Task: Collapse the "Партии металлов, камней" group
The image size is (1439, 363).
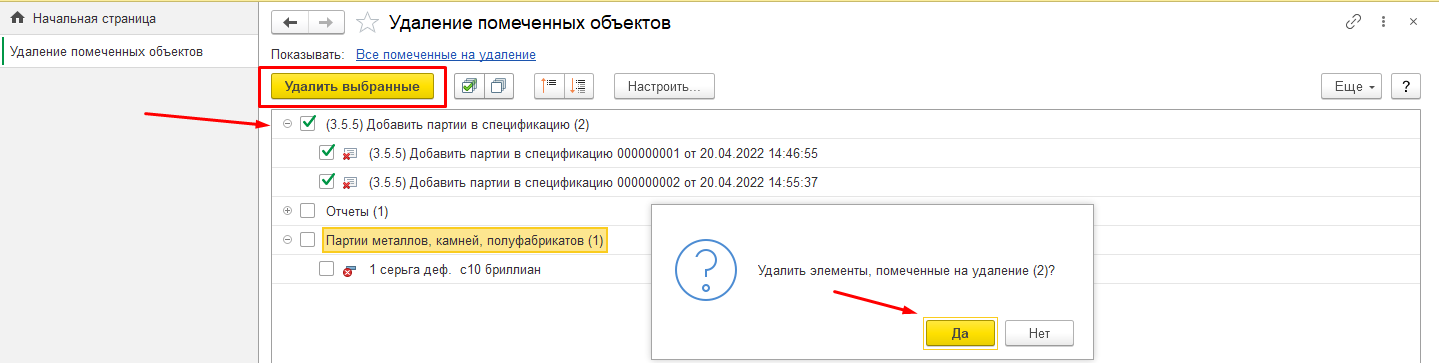Action: (288, 240)
